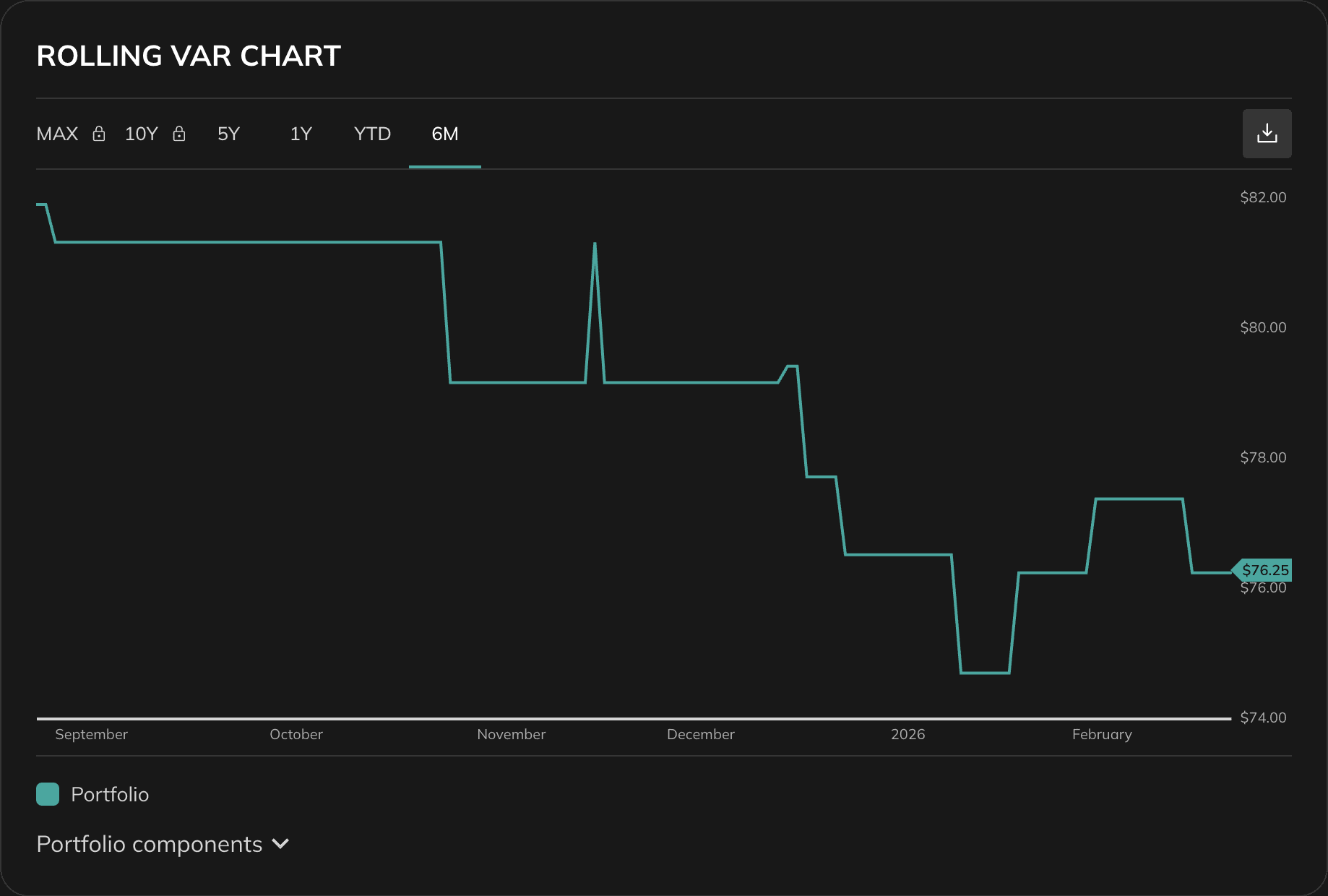This screenshot has height=896, width=1328.
Task: Click the chart download icon
Action: (1267, 133)
